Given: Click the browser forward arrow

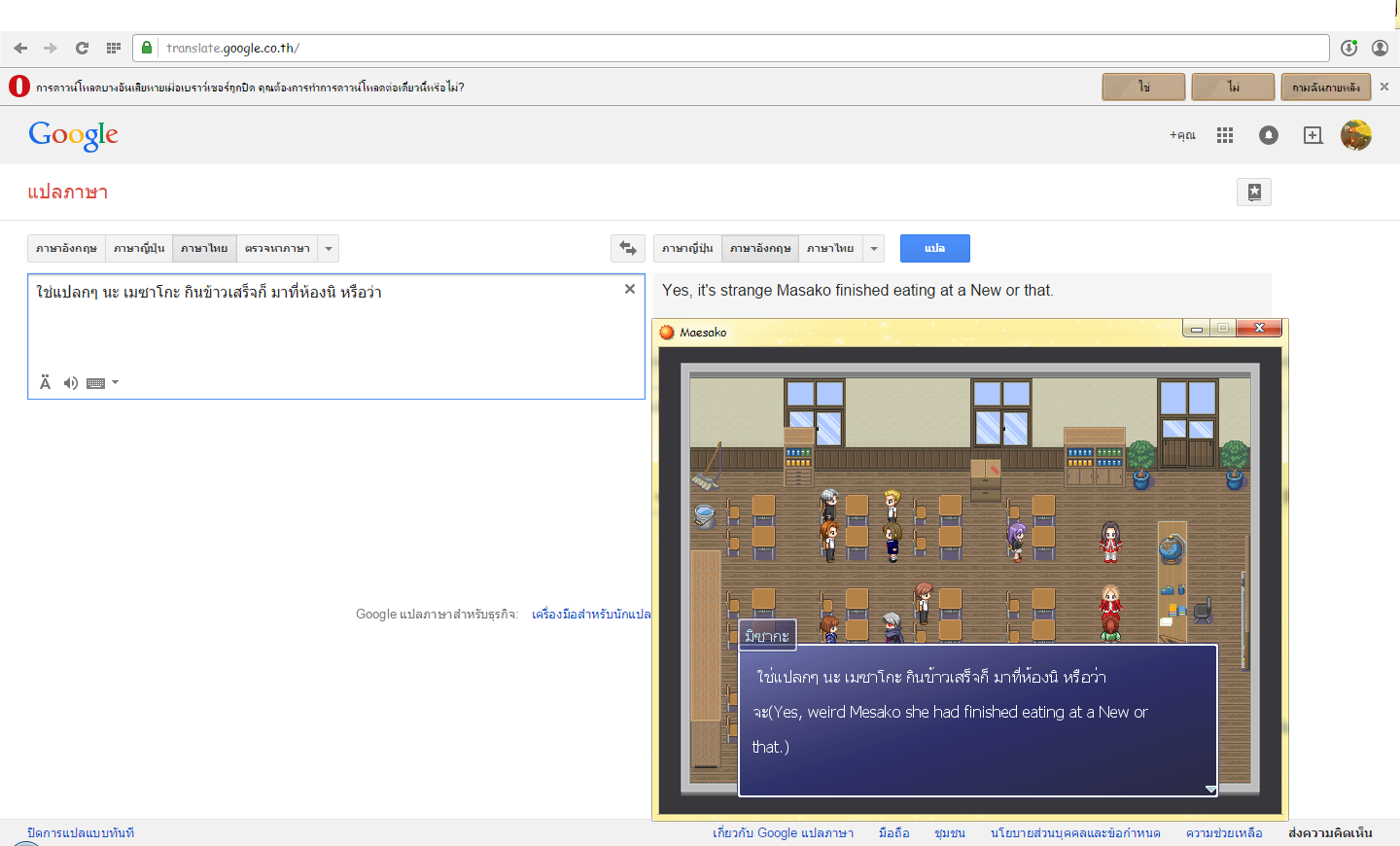Looking at the screenshot, I should point(51,48).
